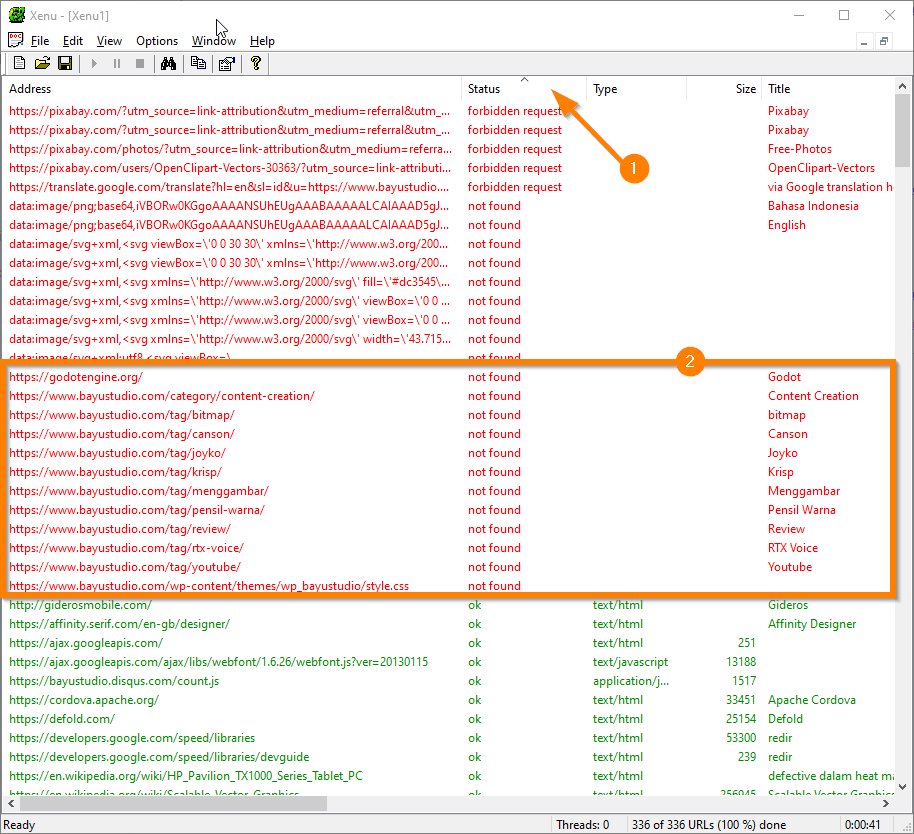Image resolution: width=914 pixels, height=834 pixels.
Task: Click the horizontal scrollbar right arrow
Action: pyautogui.click(x=886, y=804)
